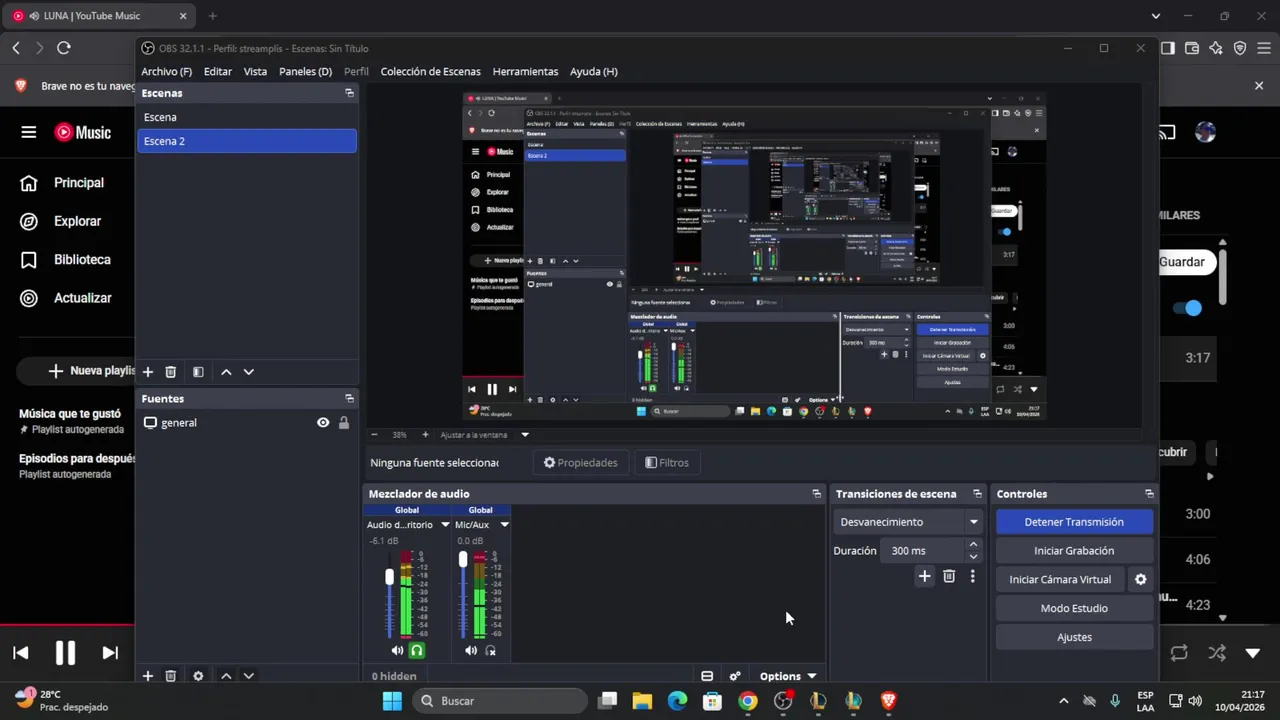Viewport: 1280px width, 720px height.
Task: Toggle the blue switch in YouTube Music
Action: coord(1188,308)
